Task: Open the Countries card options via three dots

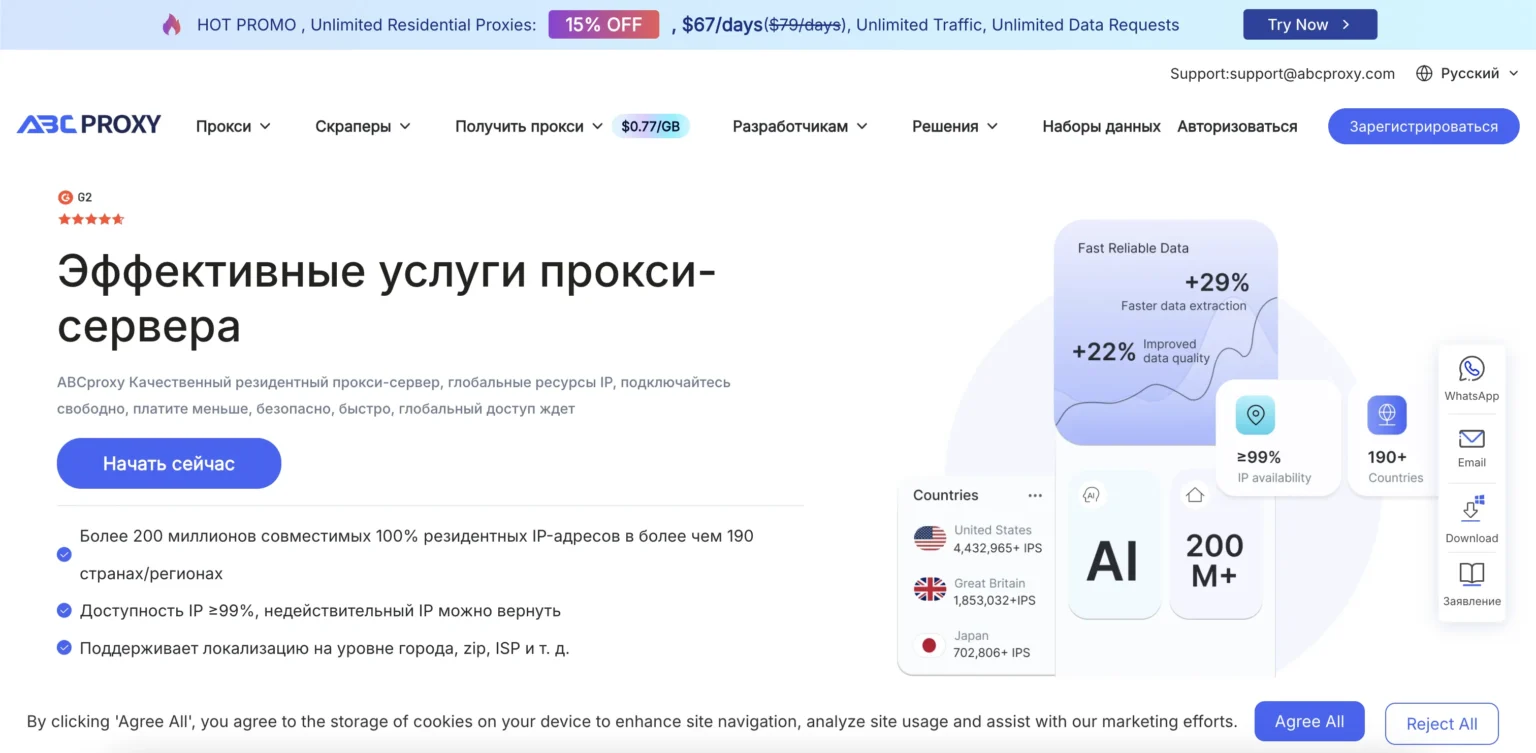Action: (1034, 495)
